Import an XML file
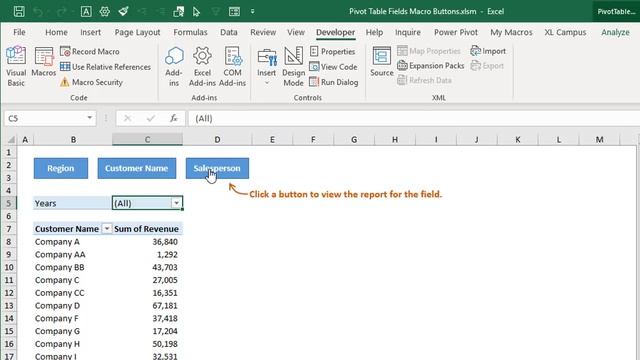Image resolution: width=640 pixels, height=360 pixels. [x=488, y=51]
